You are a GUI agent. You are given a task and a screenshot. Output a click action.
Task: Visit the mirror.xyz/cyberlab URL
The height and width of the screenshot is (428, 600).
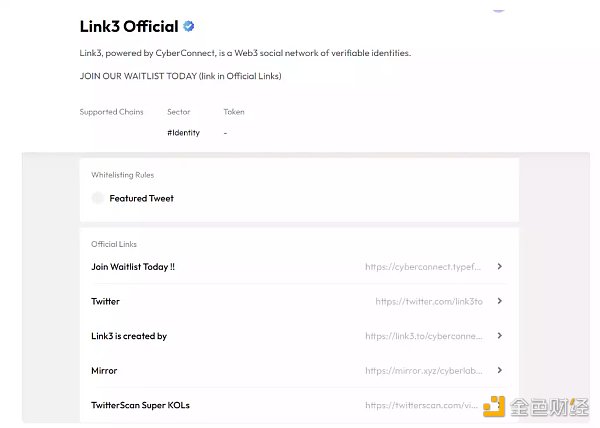(424, 371)
